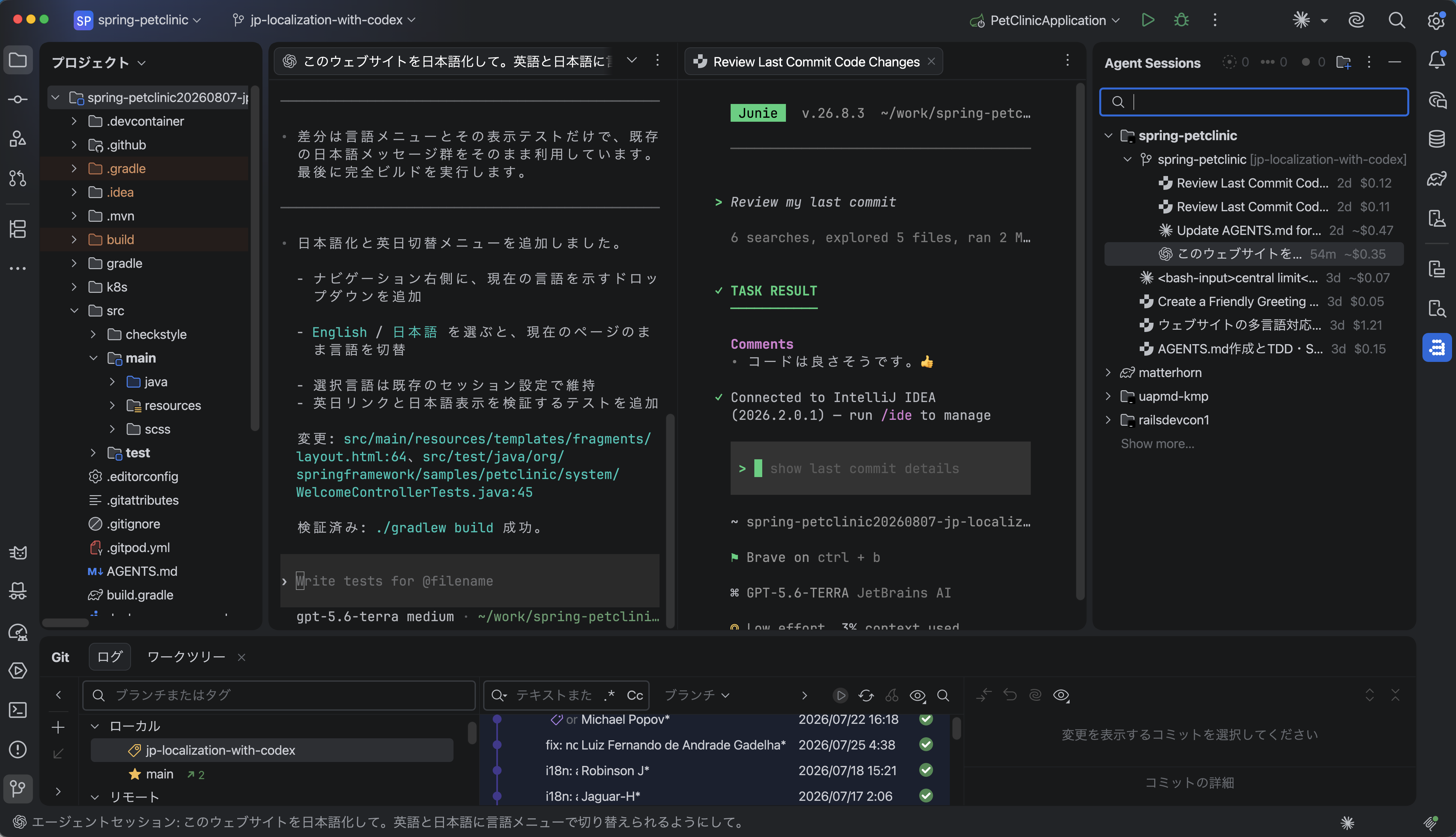Viewport: 1456px width, 837px height.
Task: Open the Update AGENTS.md for... session
Action: pyautogui.click(x=1254, y=230)
